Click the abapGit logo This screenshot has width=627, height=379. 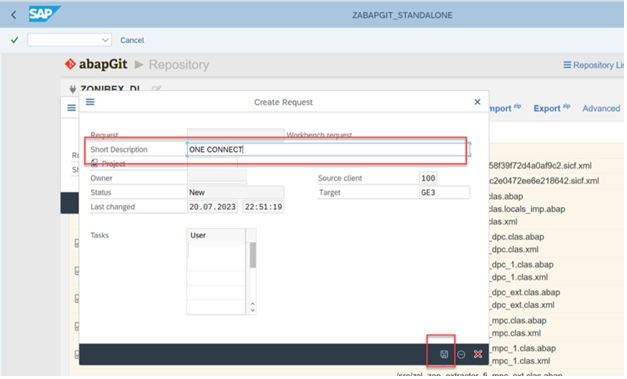tap(96, 64)
